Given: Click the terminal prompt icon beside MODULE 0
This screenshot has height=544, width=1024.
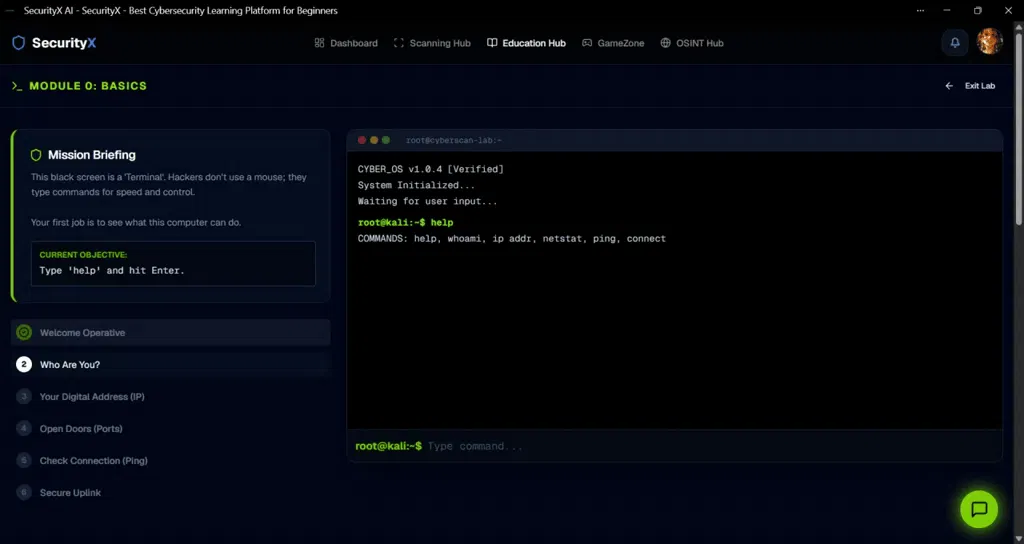Looking at the screenshot, I should click(x=17, y=86).
